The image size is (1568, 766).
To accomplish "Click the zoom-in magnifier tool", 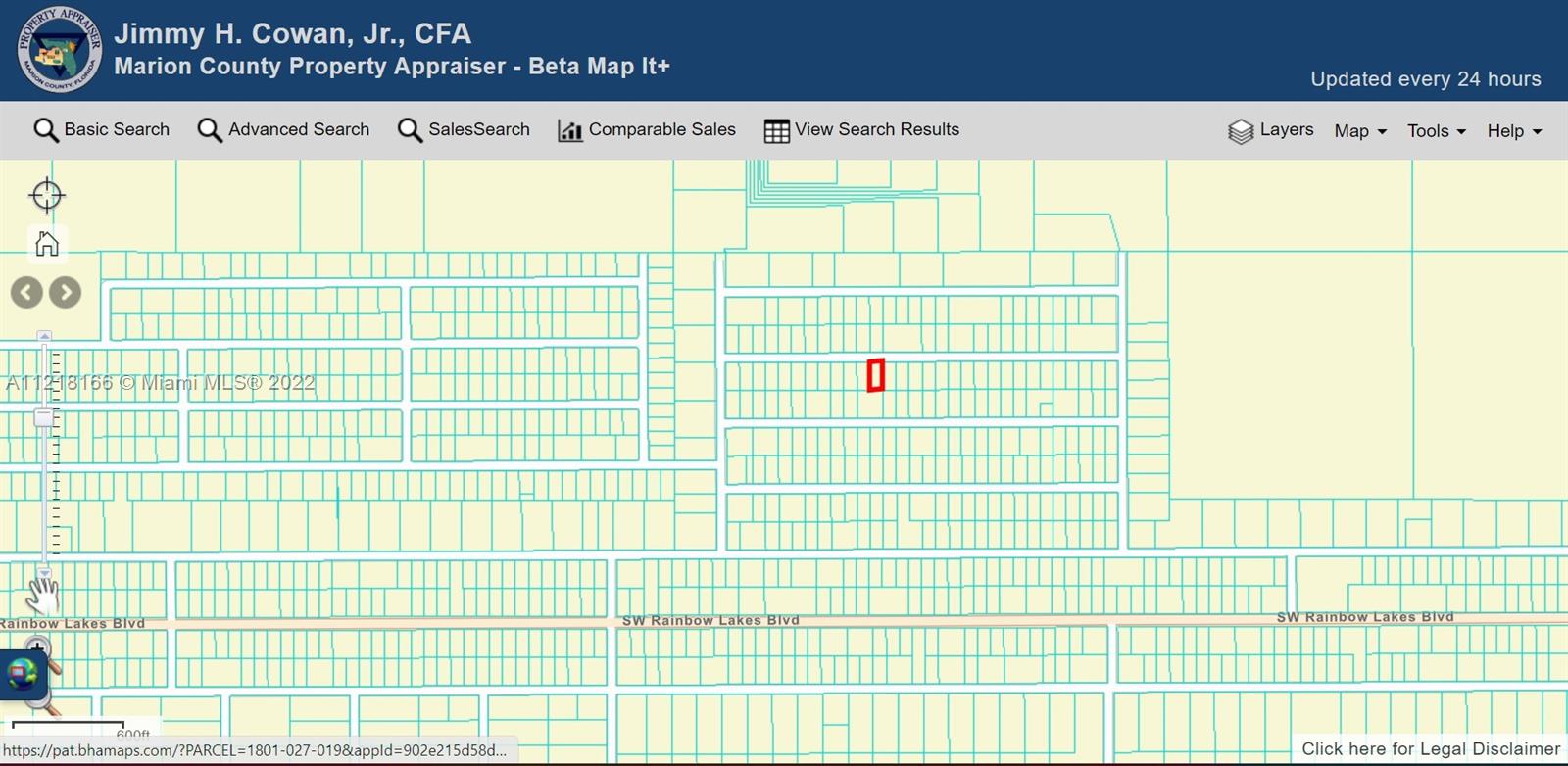I will point(39,648).
